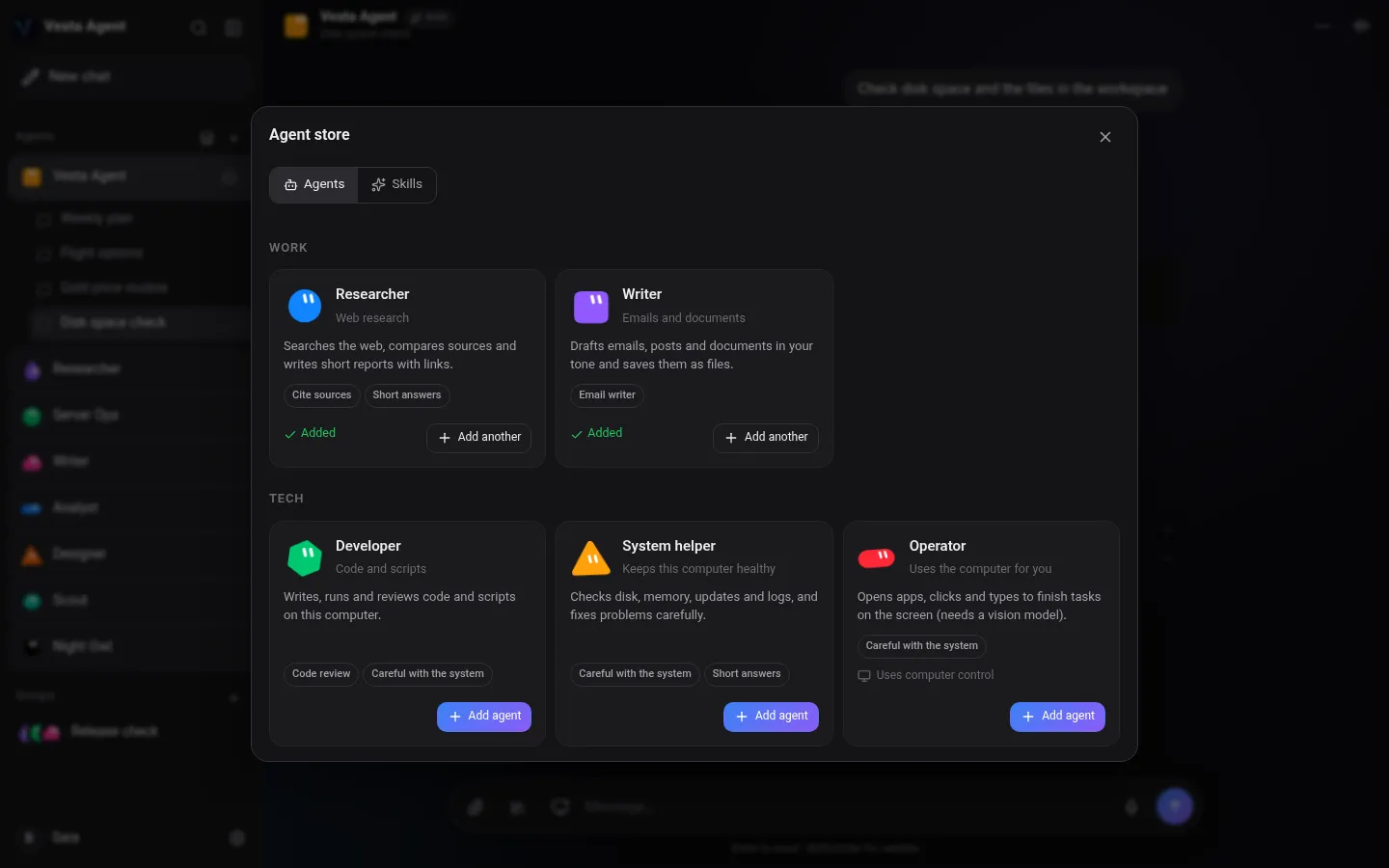
Task: Click the send button behind the dialog
Action: (1174, 806)
